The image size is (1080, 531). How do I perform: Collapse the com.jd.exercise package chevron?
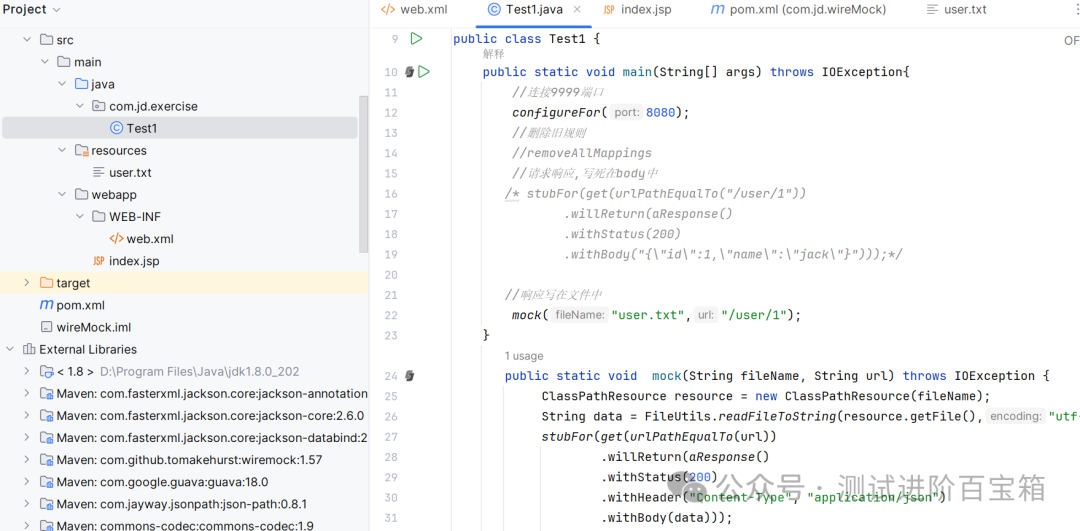click(80, 106)
